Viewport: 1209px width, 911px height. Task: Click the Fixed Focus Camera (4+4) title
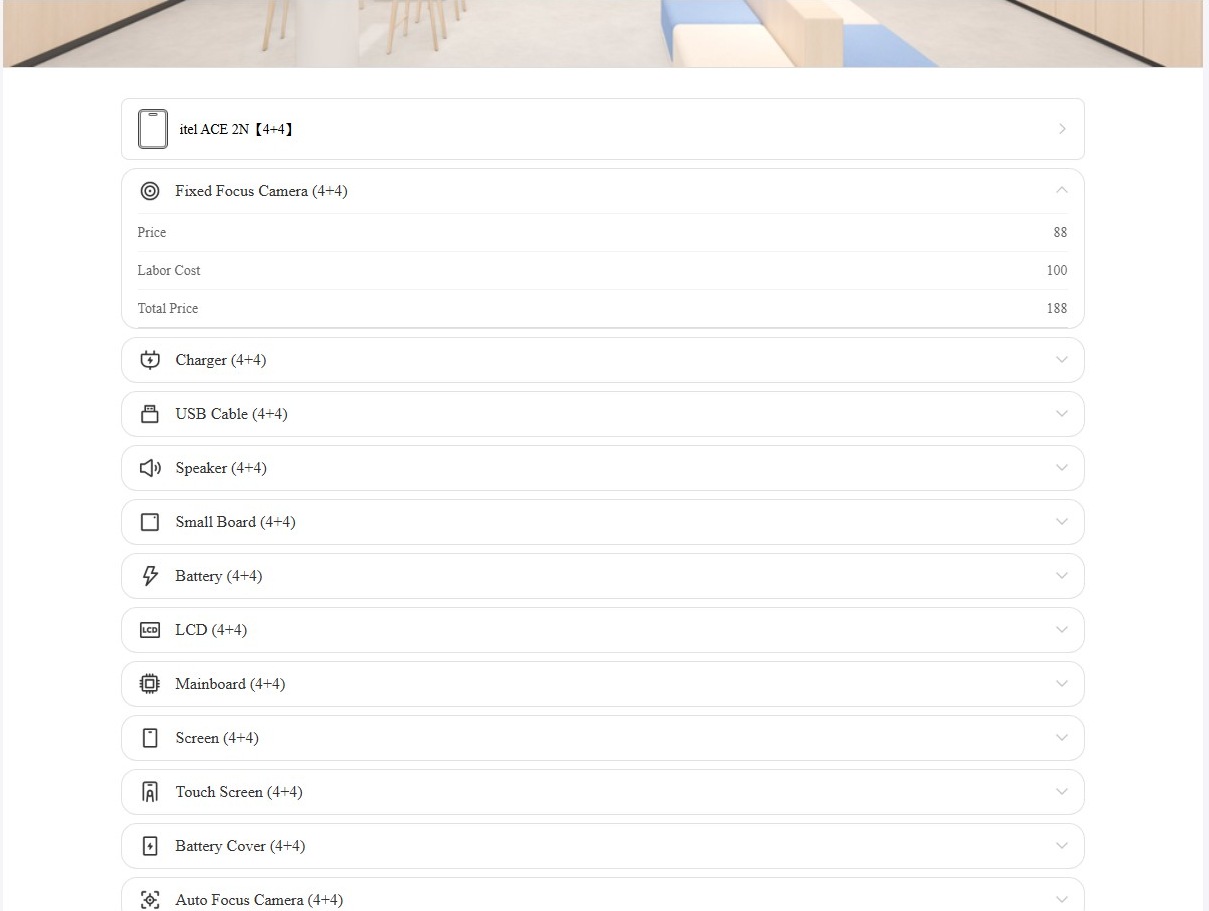tap(261, 191)
